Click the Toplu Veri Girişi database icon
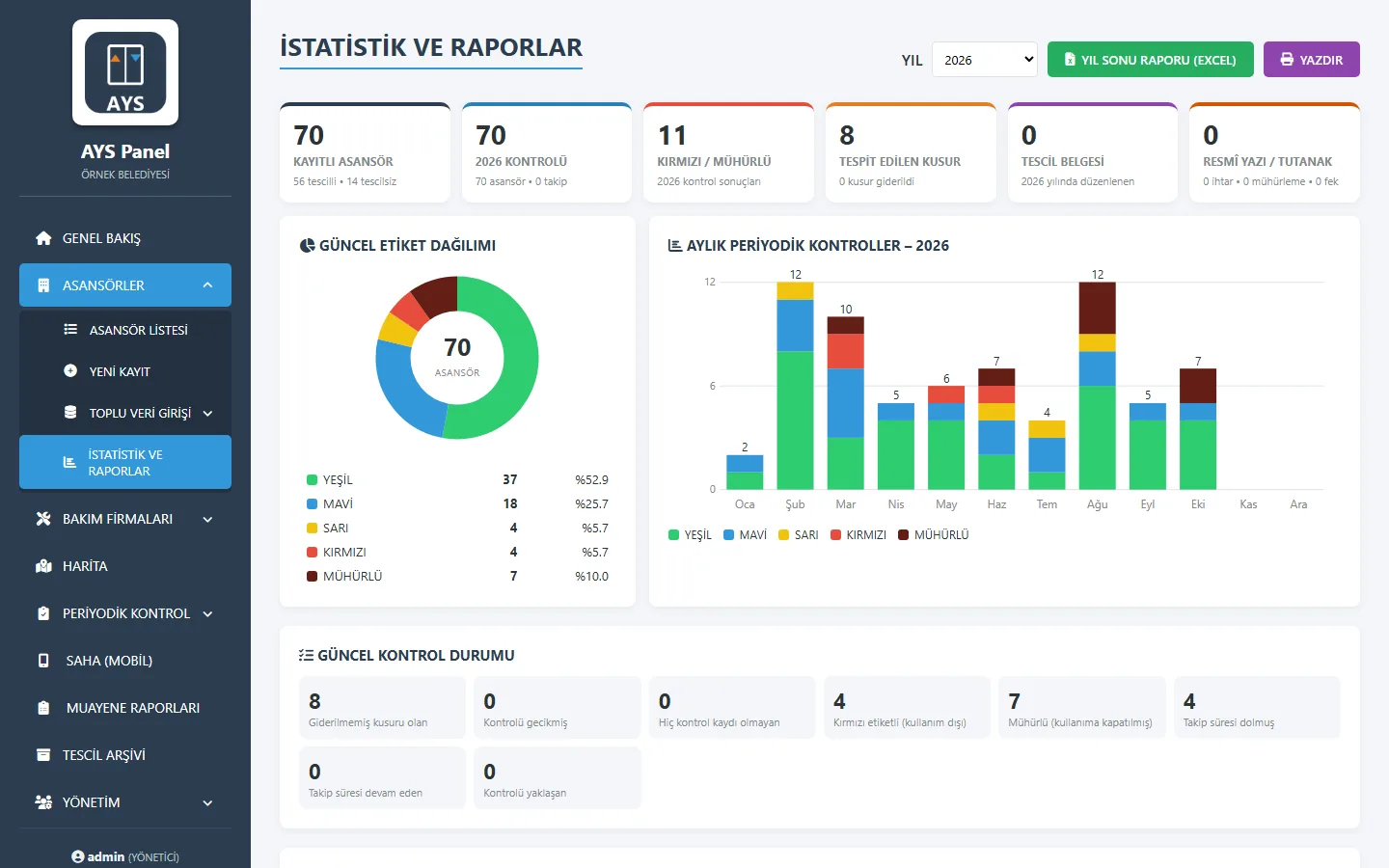1389x868 pixels. (x=70, y=413)
